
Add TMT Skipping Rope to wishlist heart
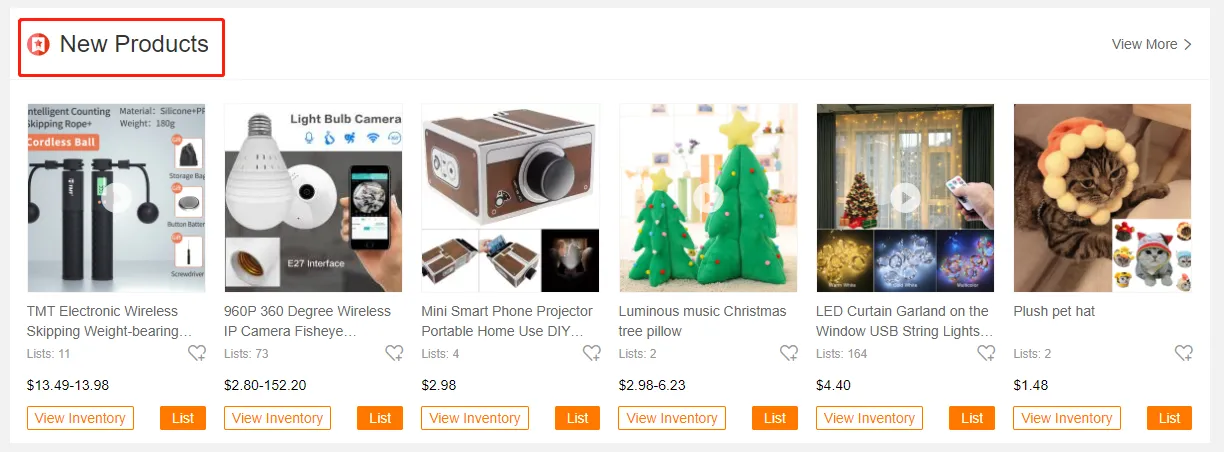[x=197, y=353]
